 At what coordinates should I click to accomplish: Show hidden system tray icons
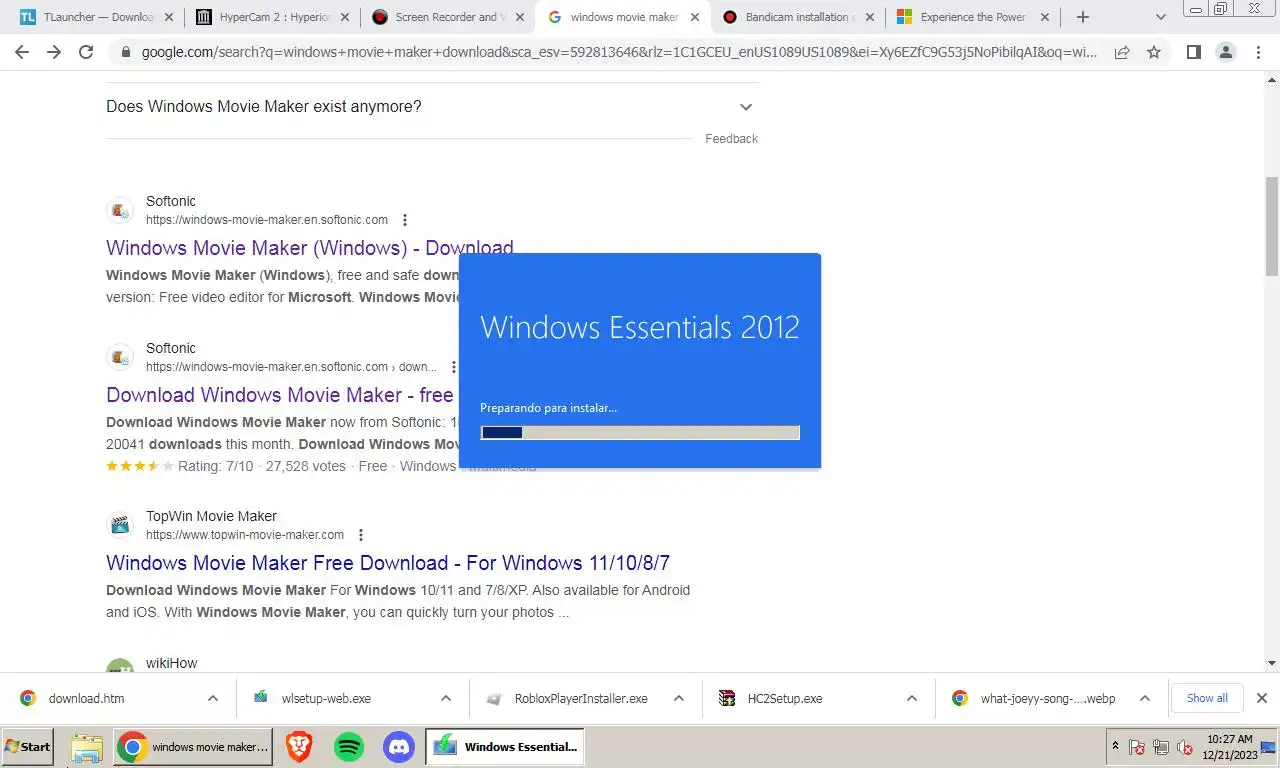pos(1115,747)
